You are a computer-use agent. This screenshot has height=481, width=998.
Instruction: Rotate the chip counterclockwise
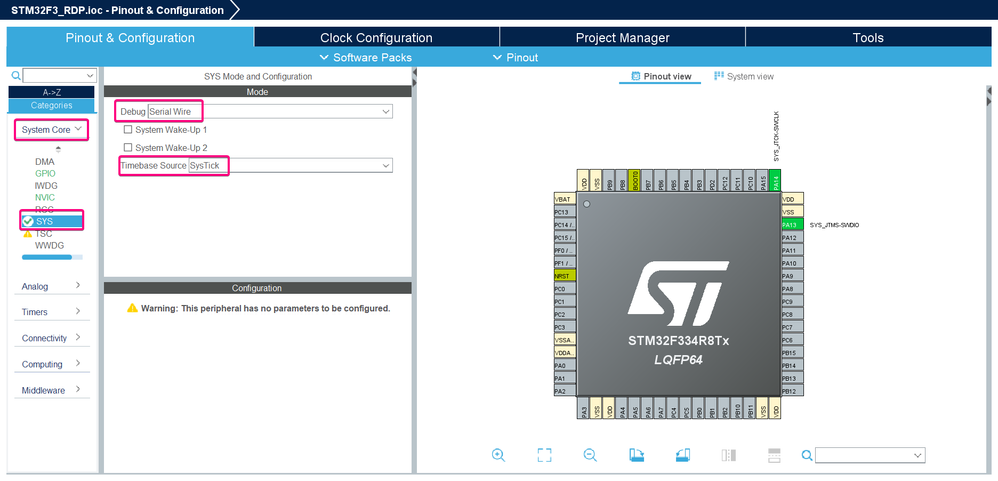pyautogui.click(x=682, y=454)
